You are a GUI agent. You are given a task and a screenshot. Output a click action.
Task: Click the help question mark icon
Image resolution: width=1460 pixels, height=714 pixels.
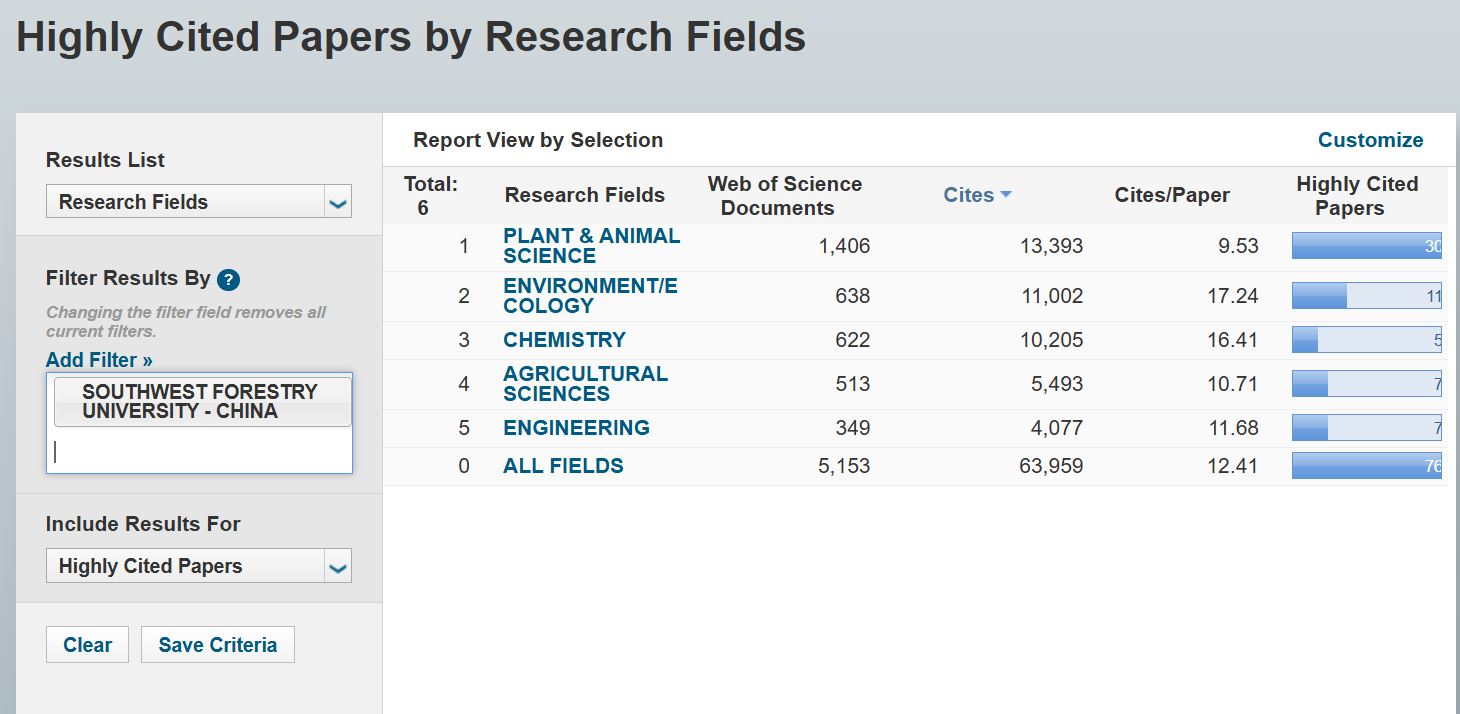click(228, 280)
